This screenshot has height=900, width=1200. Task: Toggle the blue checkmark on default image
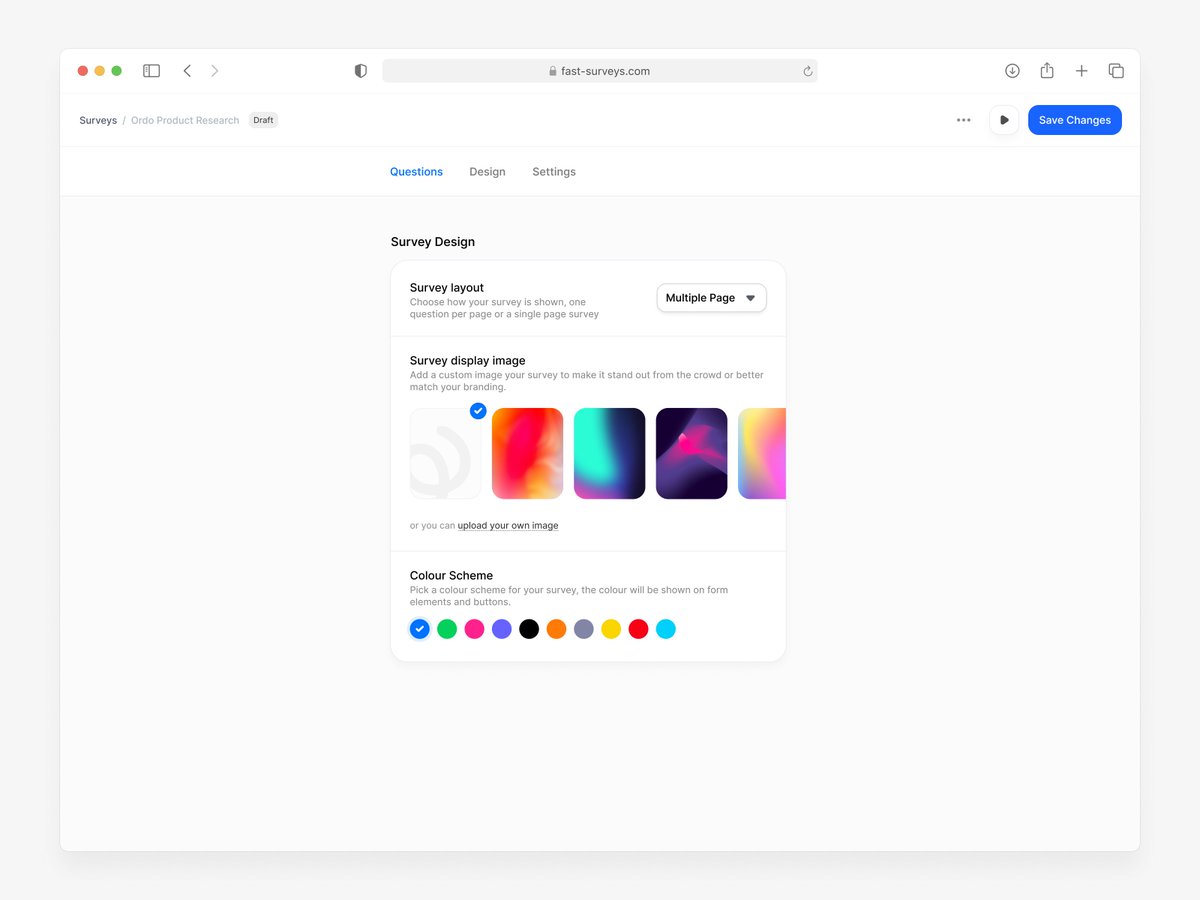478,410
